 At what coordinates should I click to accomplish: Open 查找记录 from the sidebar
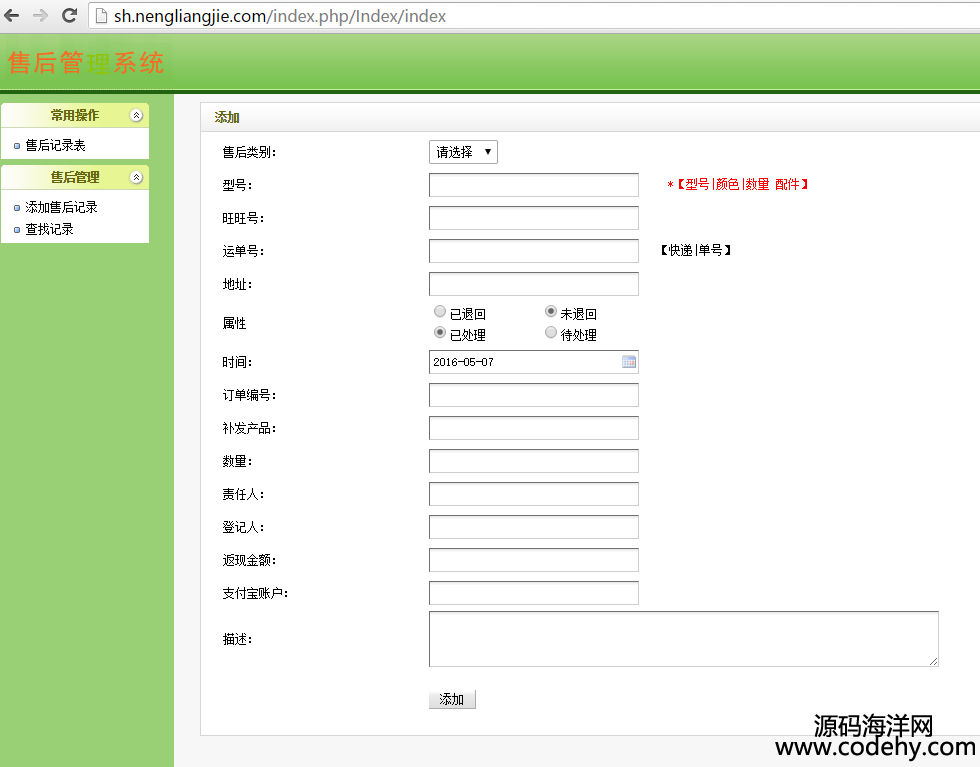[49, 229]
